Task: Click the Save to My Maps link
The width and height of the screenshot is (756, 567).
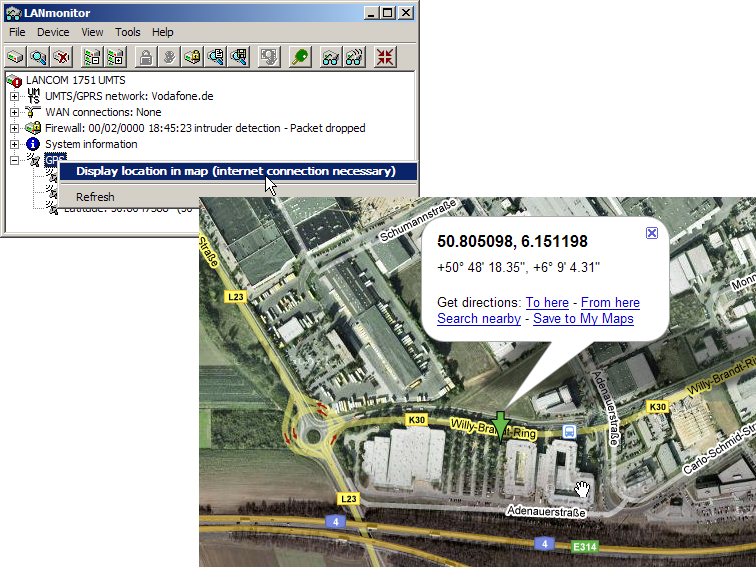Action: point(583,319)
